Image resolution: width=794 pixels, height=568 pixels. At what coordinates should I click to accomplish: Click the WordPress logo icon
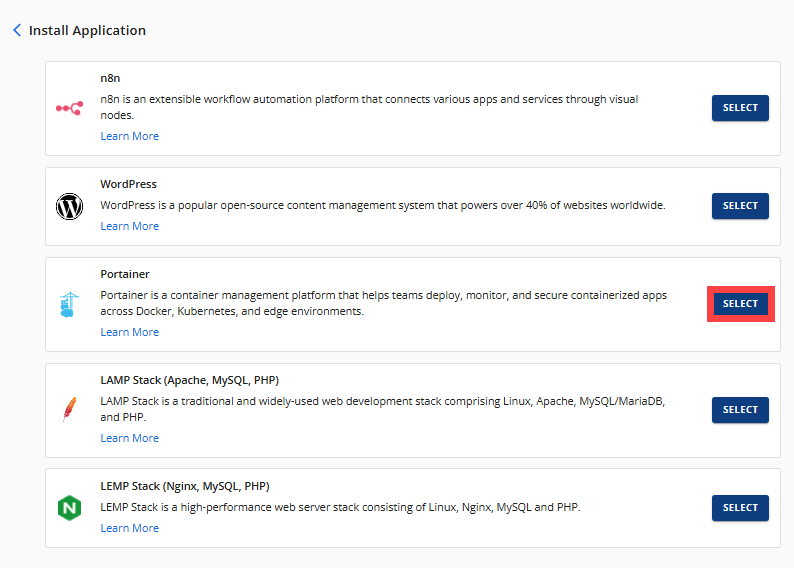point(69,206)
